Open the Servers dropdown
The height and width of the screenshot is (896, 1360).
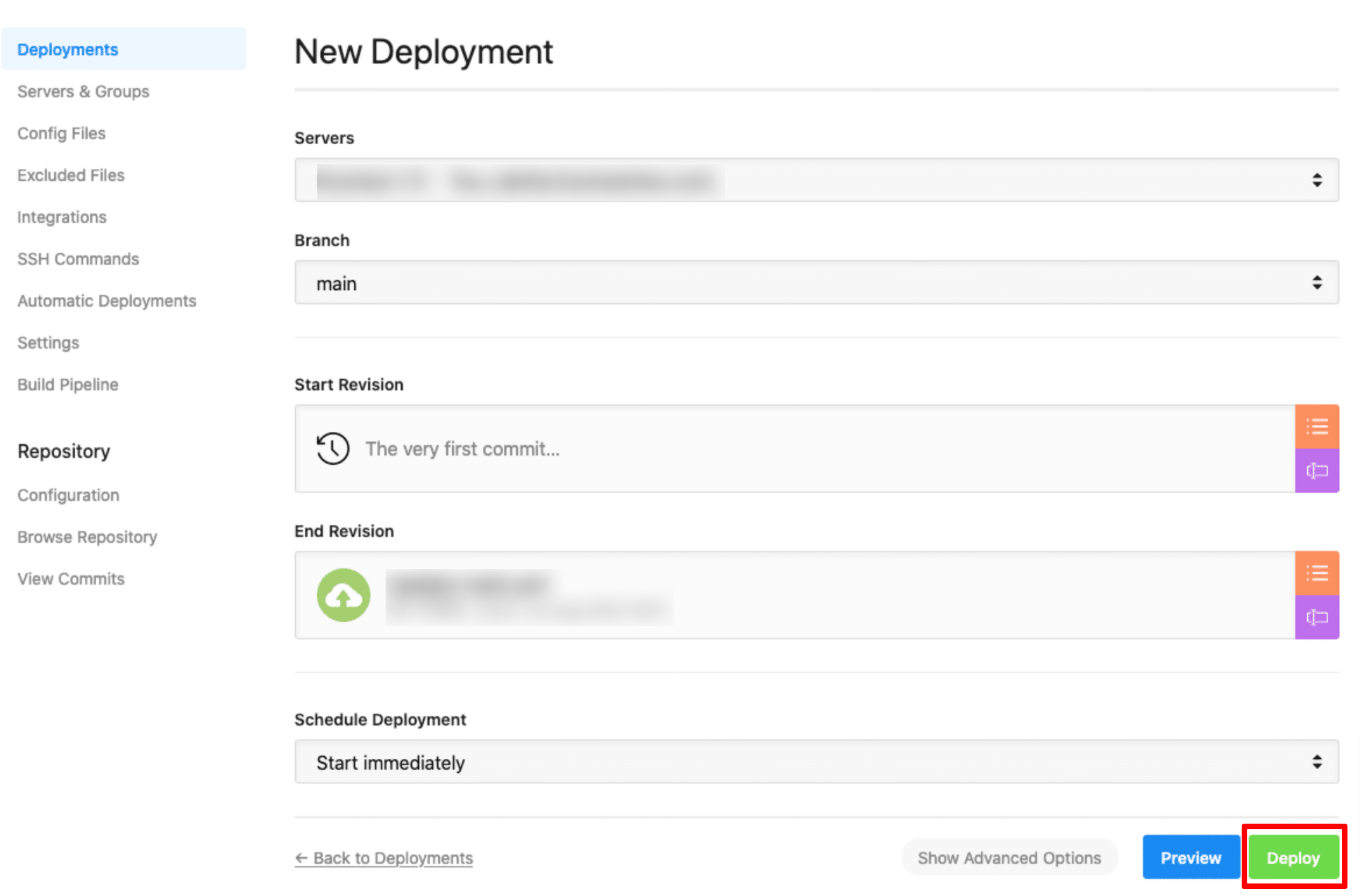coord(816,179)
